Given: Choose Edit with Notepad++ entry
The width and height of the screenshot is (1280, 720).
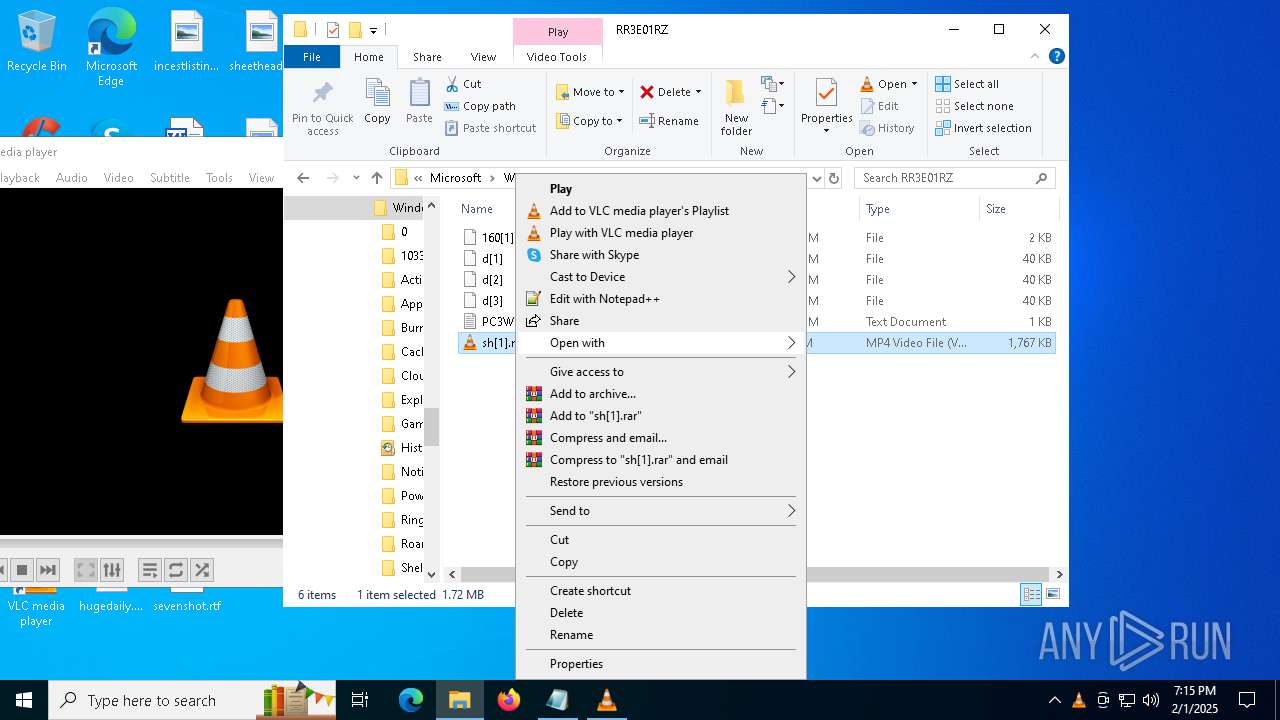Looking at the screenshot, I should point(660,299).
